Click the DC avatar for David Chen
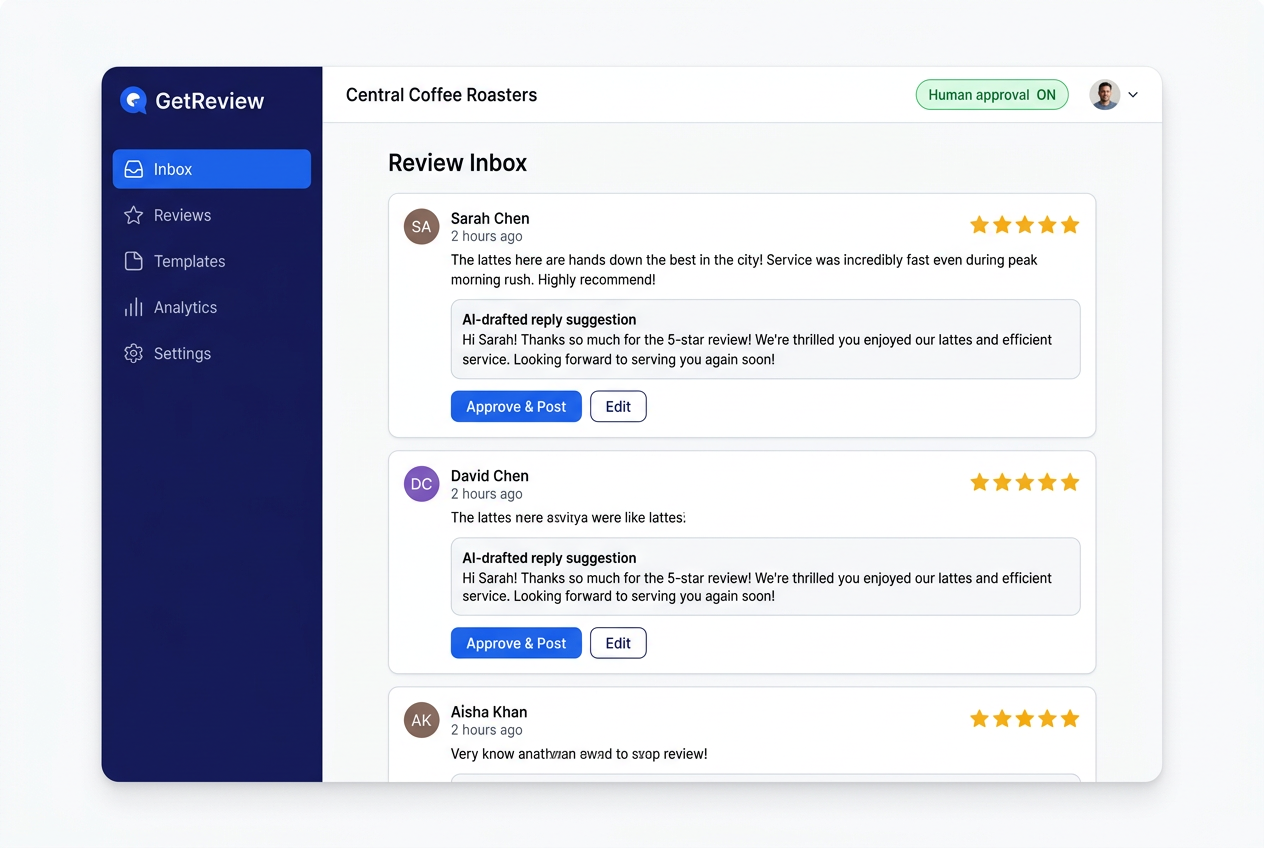Viewport: 1264px width, 848px height. pyautogui.click(x=421, y=484)
